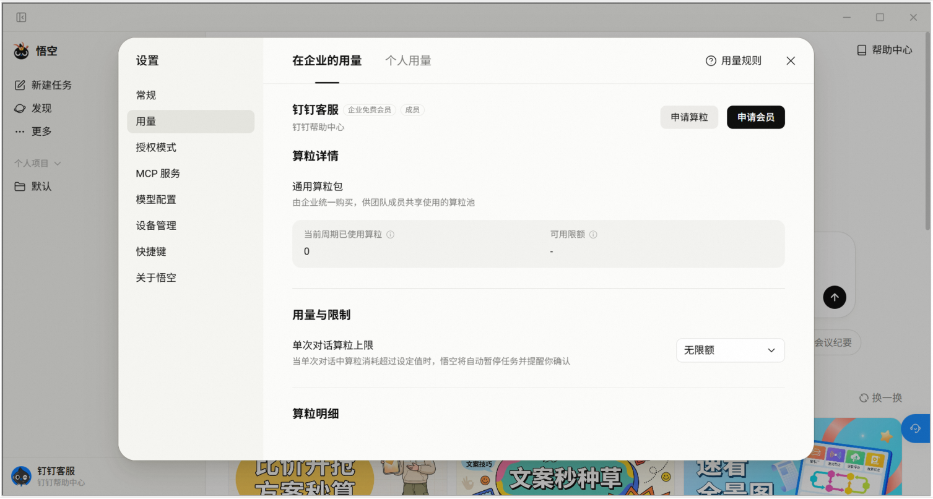Open 模型配置 settings section

(190, 200)
